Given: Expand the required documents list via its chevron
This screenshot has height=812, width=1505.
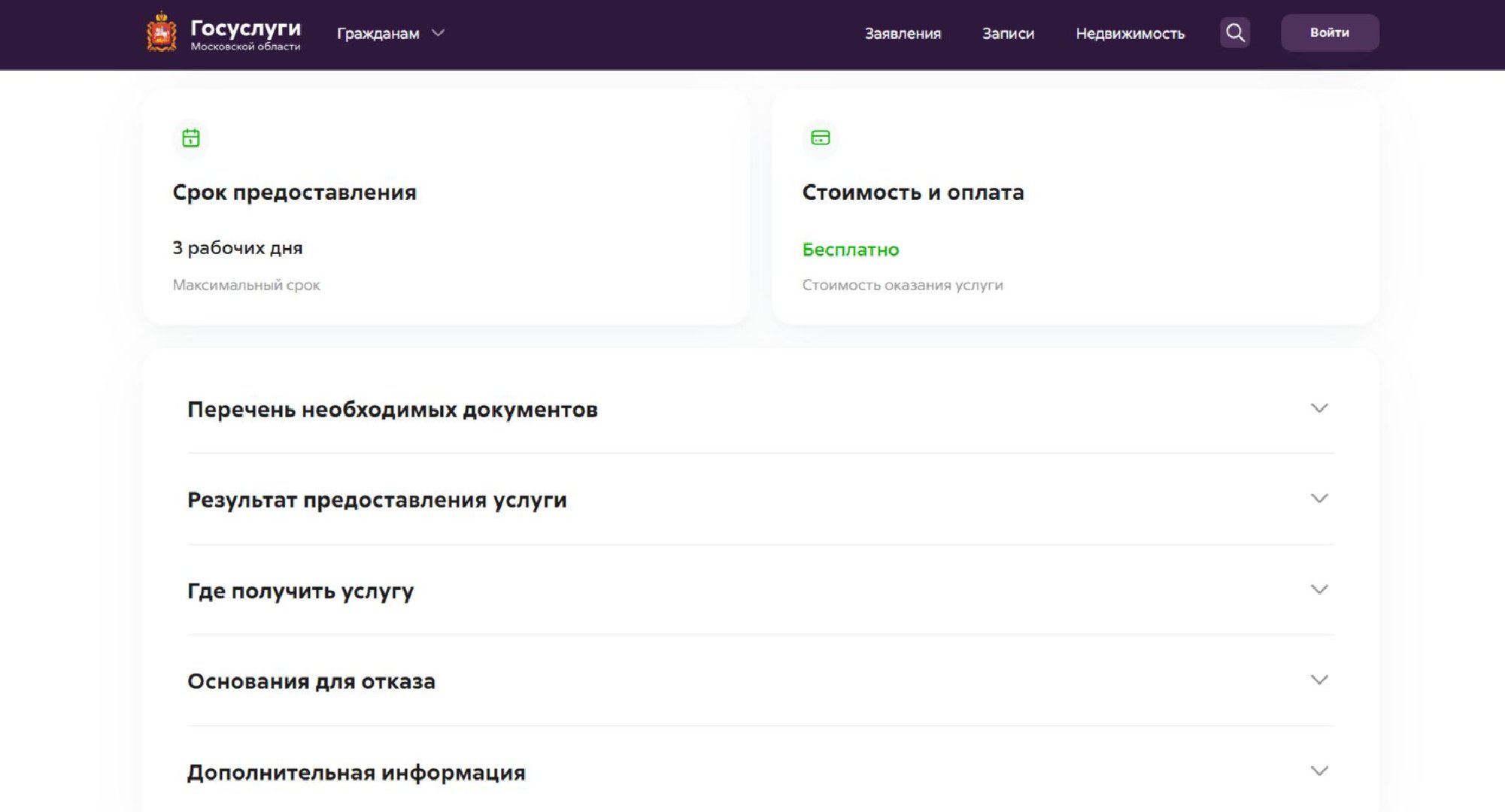Looking at the screenshot, I should coord(1318,408).
